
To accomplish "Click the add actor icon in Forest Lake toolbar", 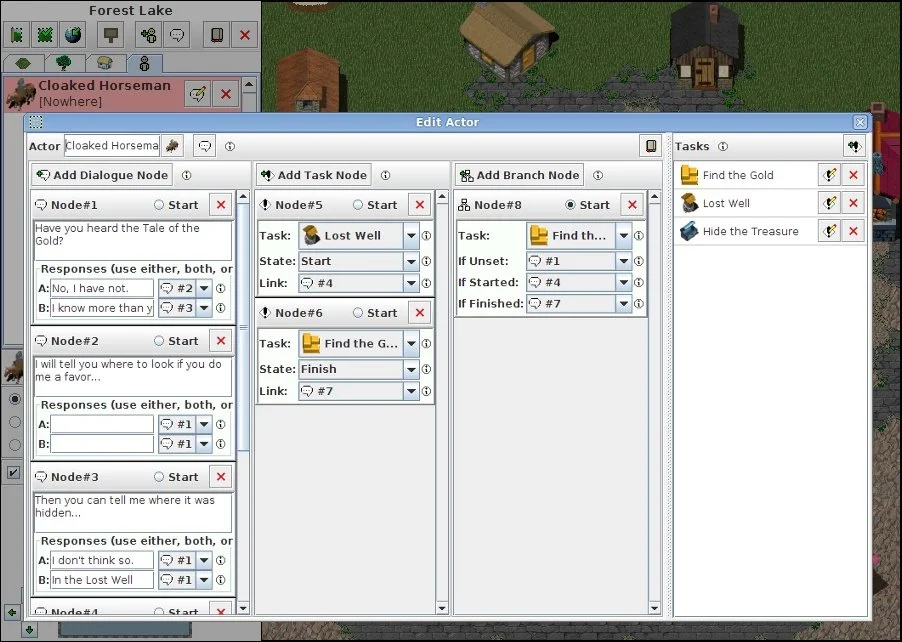I will point(148,35).
